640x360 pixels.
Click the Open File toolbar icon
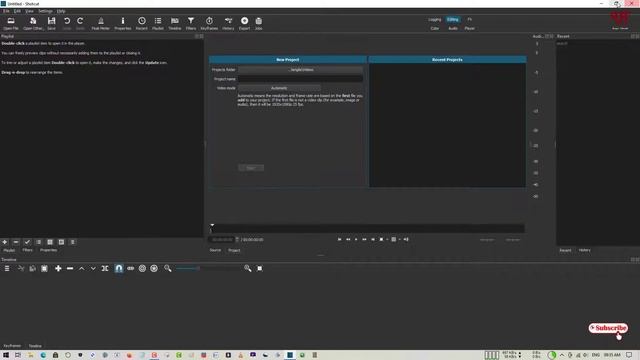click(x=11, y=23)
